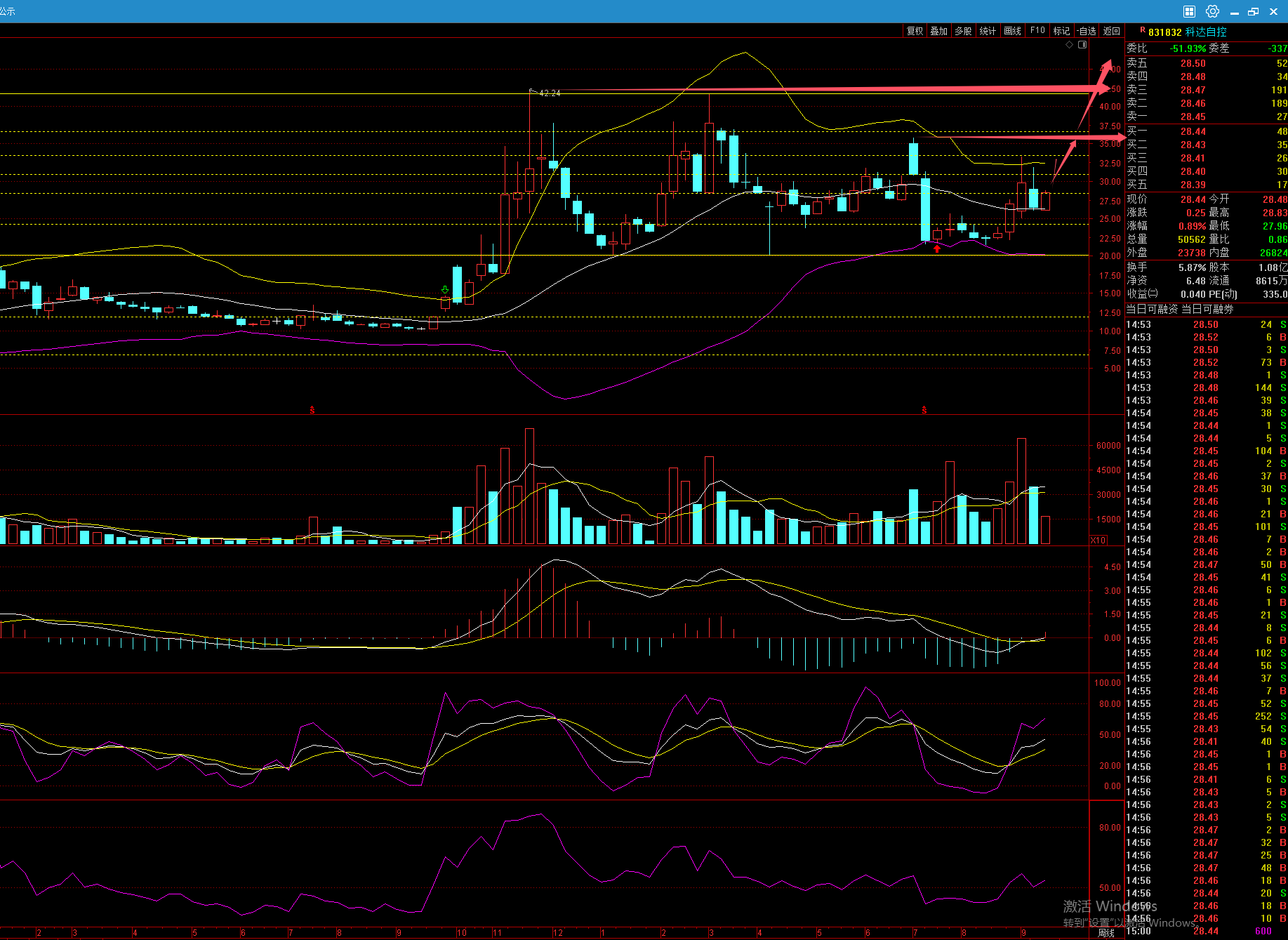Viewport: 1288px width, 940px height.
Task: Click the 现价 28.44 value
Action: [1193, 199]
